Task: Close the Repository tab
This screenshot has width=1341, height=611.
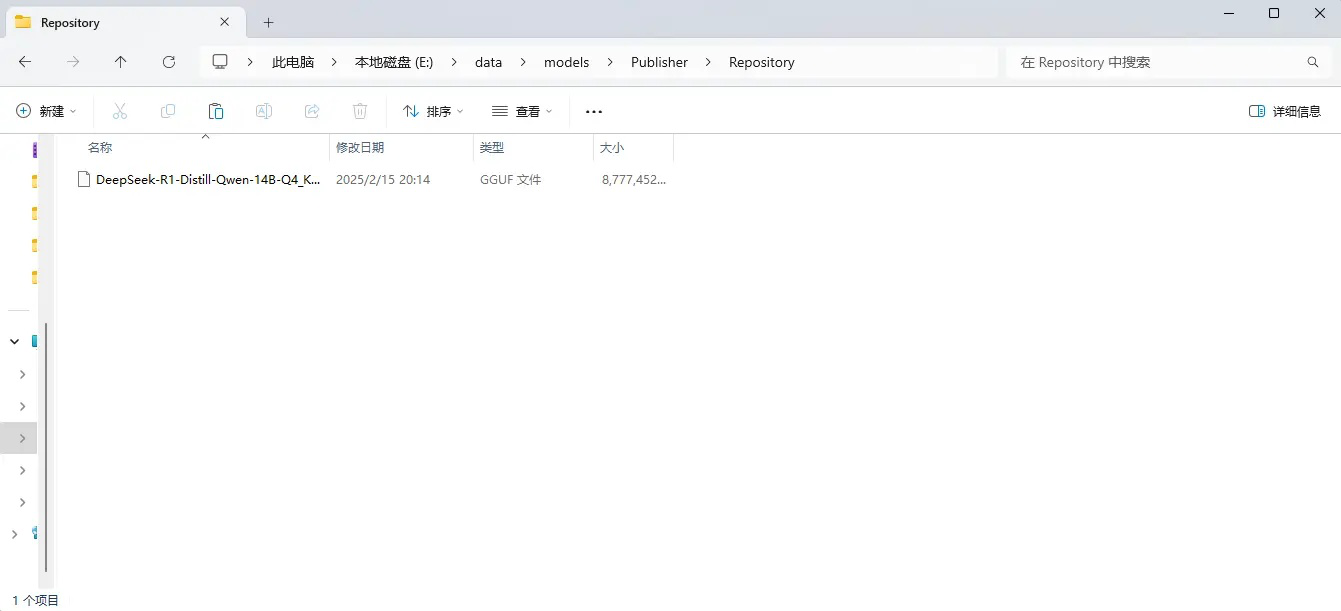Action: click(225, 22)
